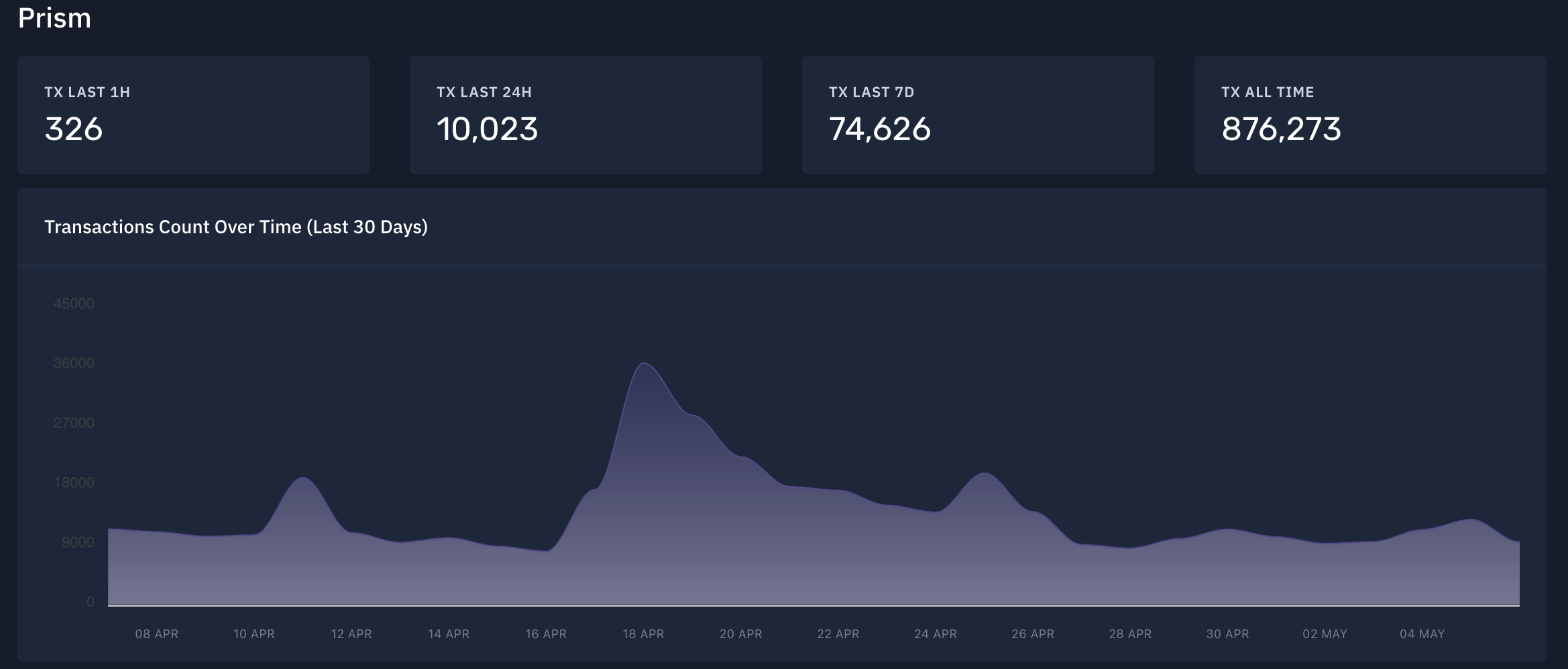This screenshot has height=669, width=1568.
Task: Click the 10 APR date label
Action: (254, 634)
